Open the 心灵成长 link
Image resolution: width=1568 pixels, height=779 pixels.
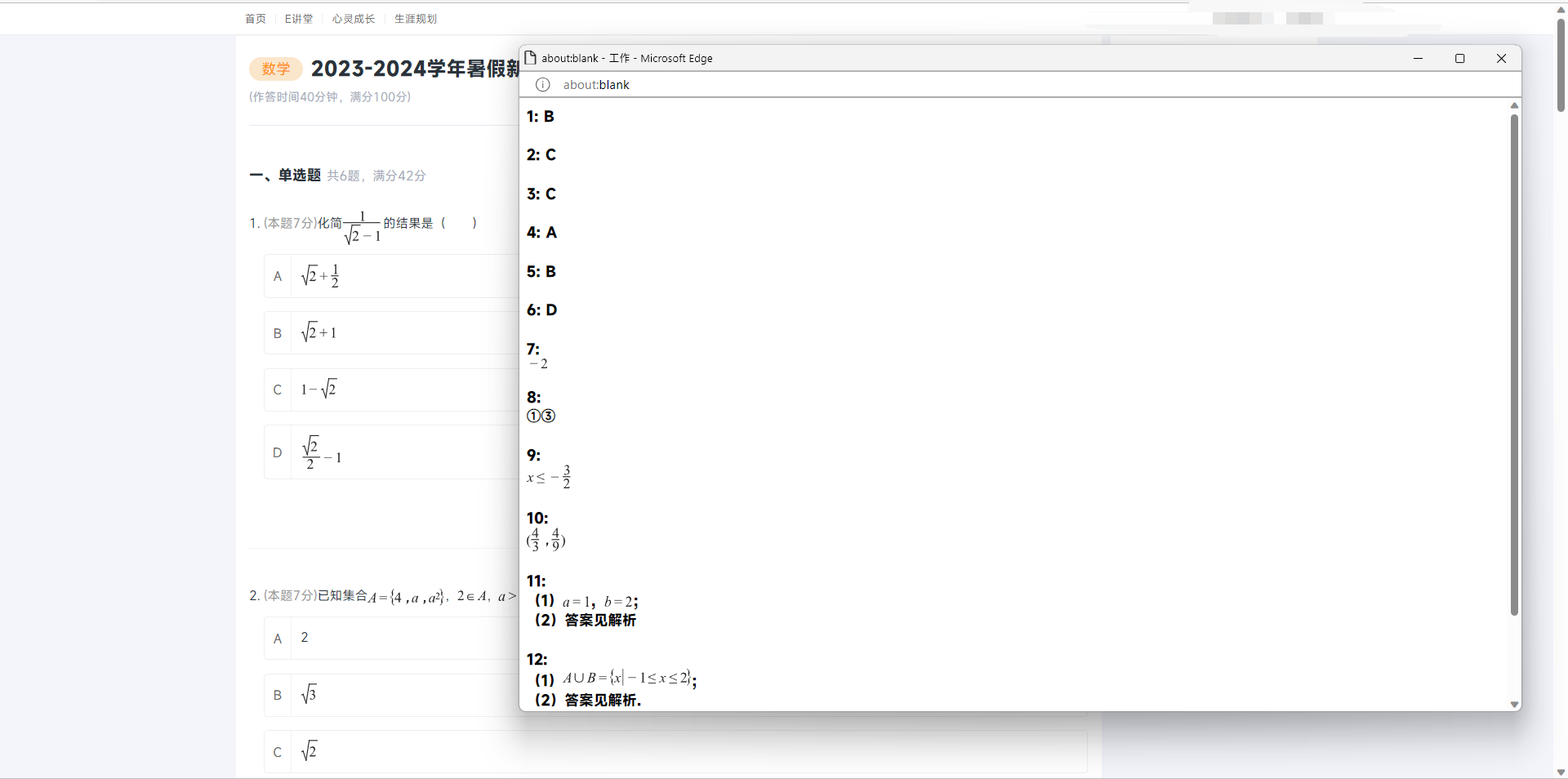[x=353, y=19]
